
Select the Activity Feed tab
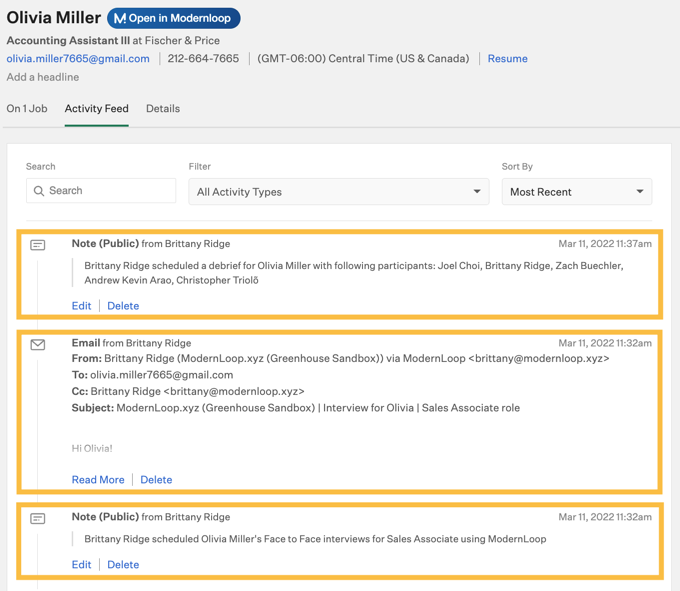point(96,109)
